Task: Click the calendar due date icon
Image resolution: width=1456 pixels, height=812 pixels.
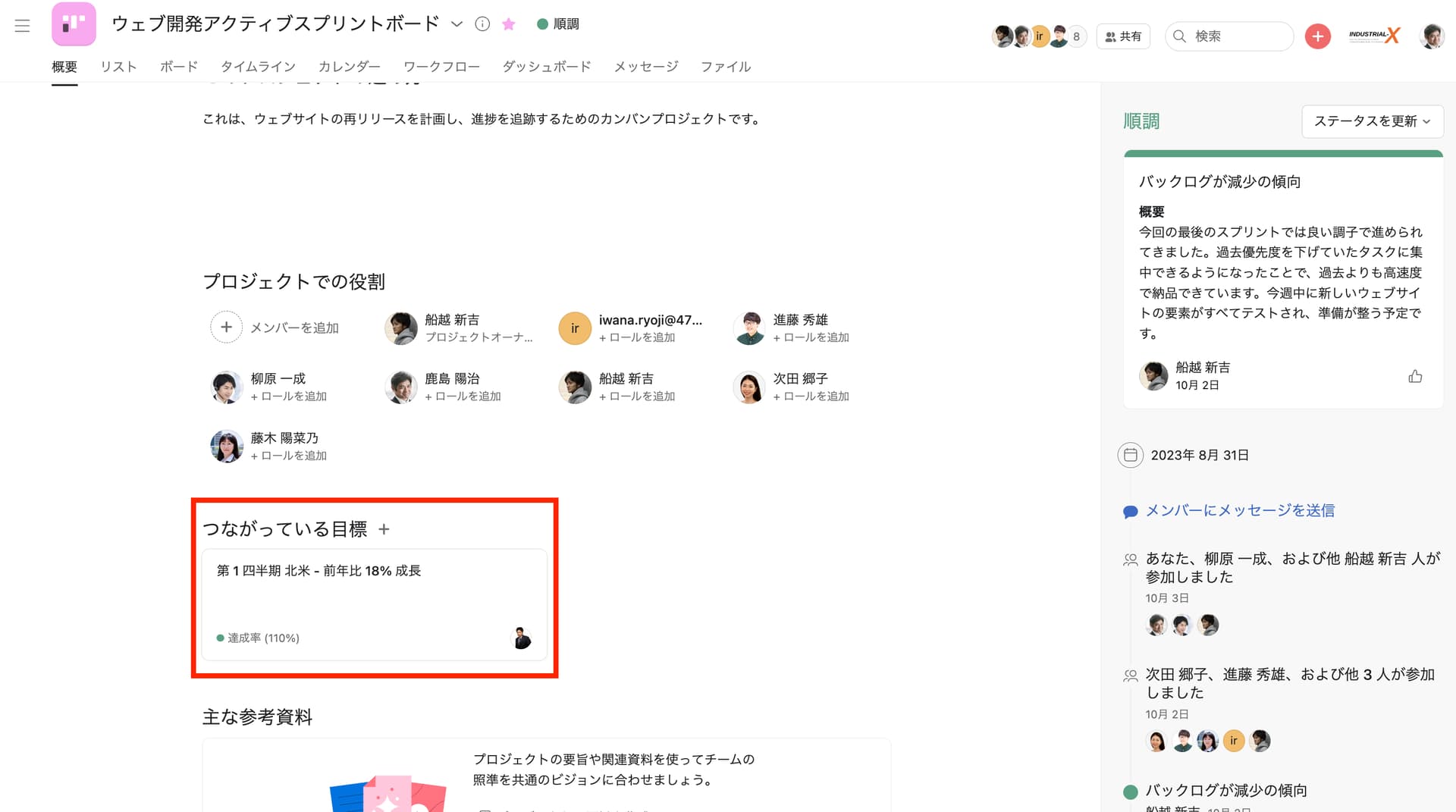Action: point(1131,455)
